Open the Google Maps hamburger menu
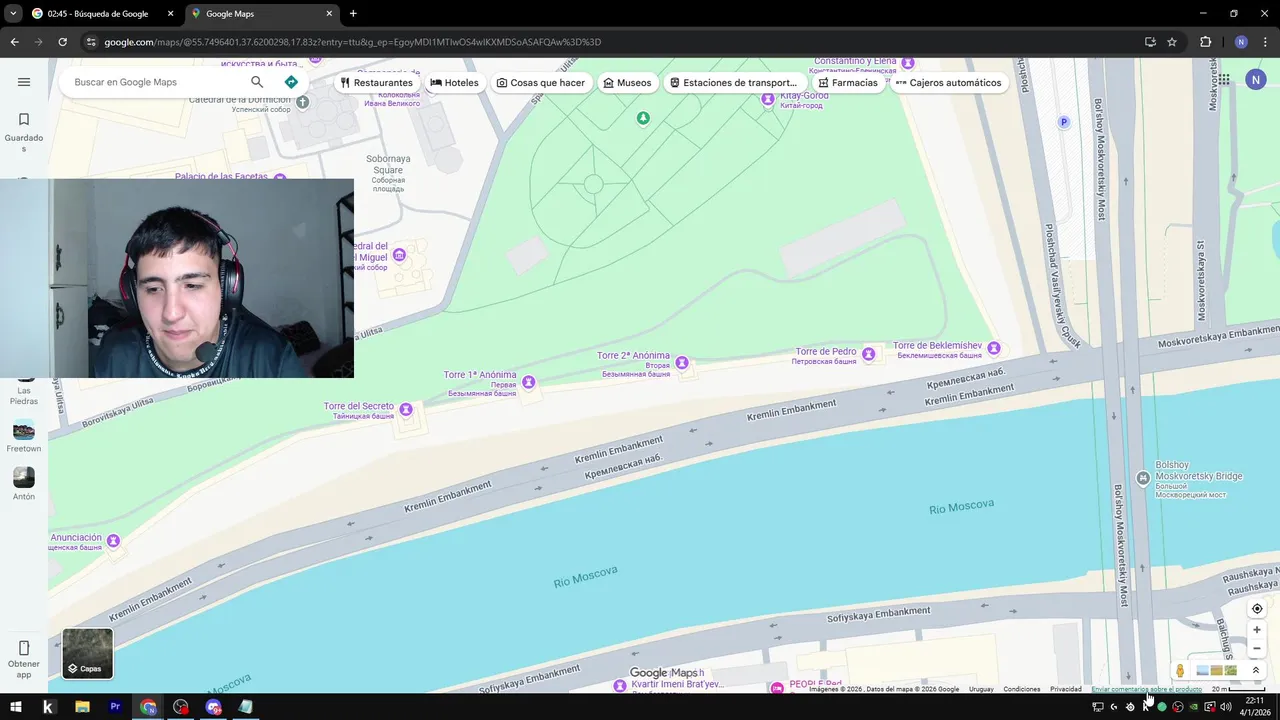The height and width of the screenshot is (720, 1280). 24,82
